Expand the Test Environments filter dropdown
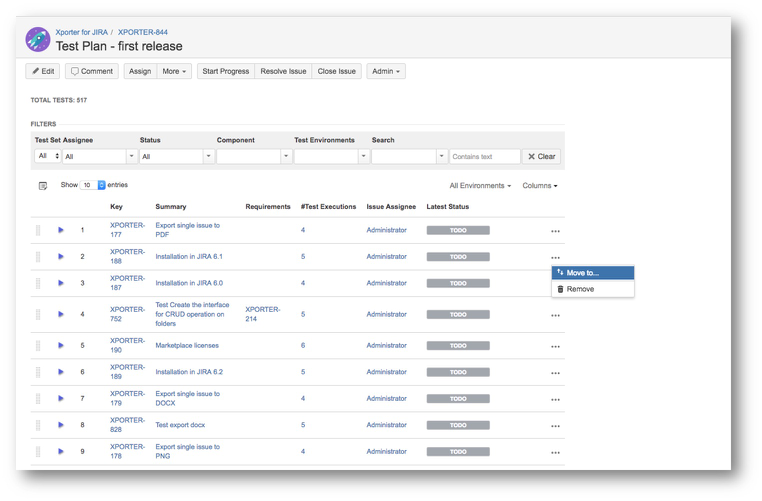The height and width of the screenshot is (501, 762). 364,156
